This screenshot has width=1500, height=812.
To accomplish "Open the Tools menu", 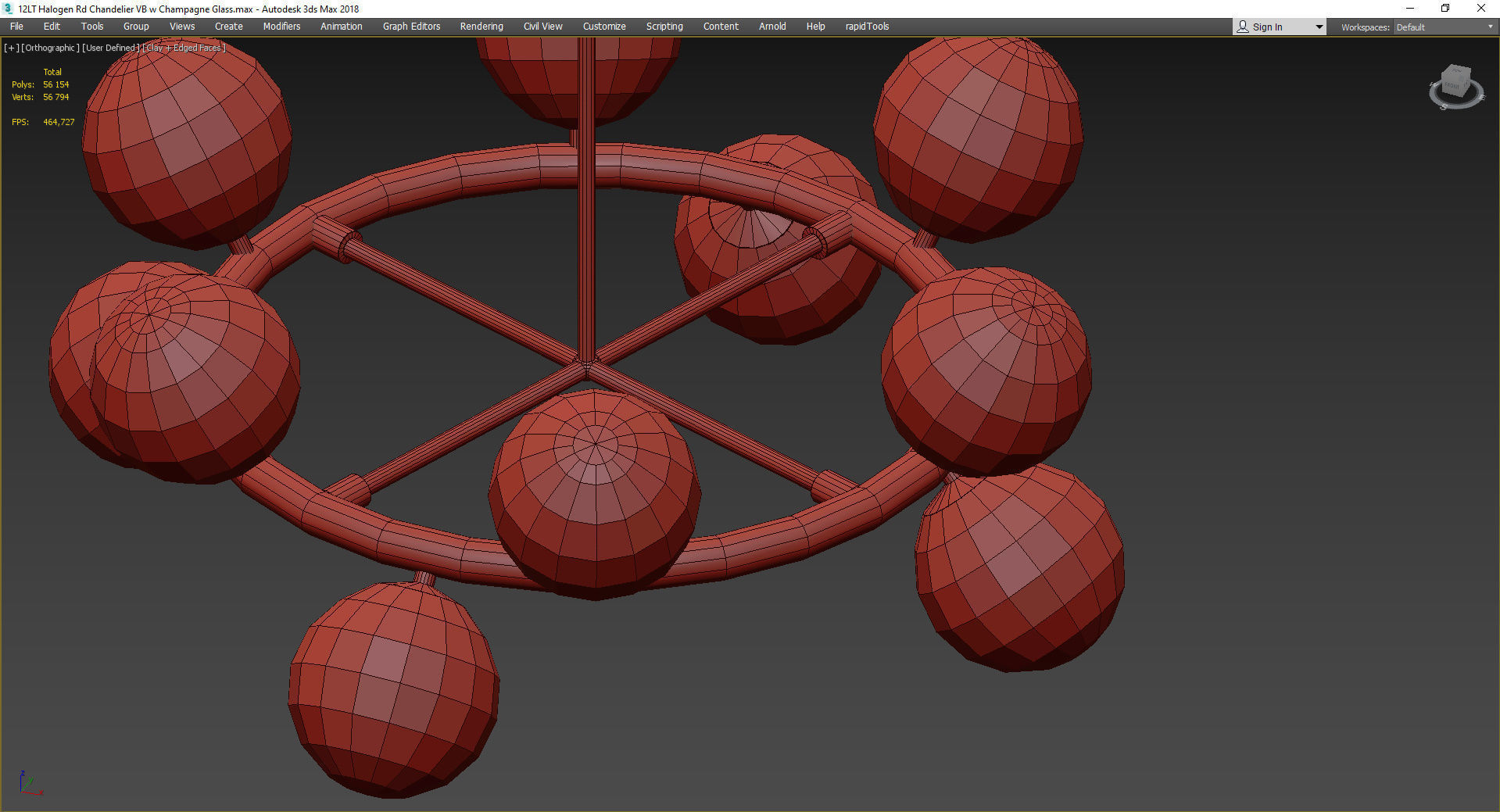I will tap(92, 27).
